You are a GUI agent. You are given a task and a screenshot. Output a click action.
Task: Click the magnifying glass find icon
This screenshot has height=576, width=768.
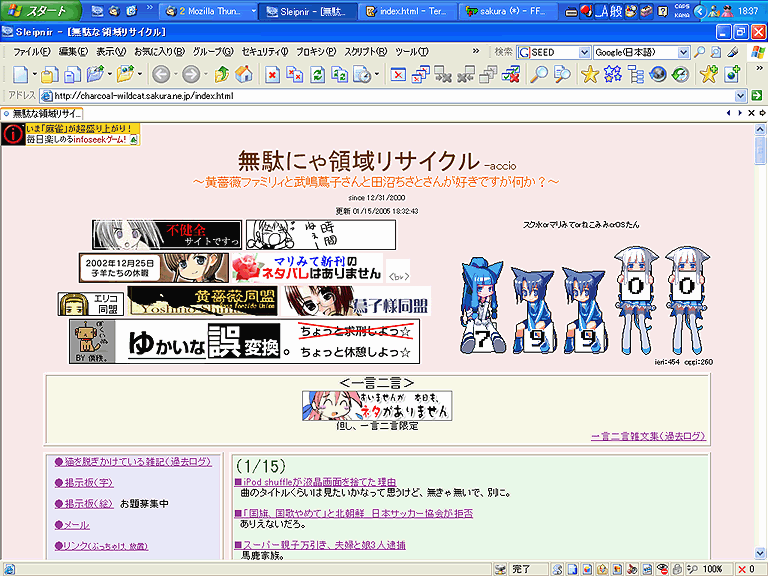[539, 74]
